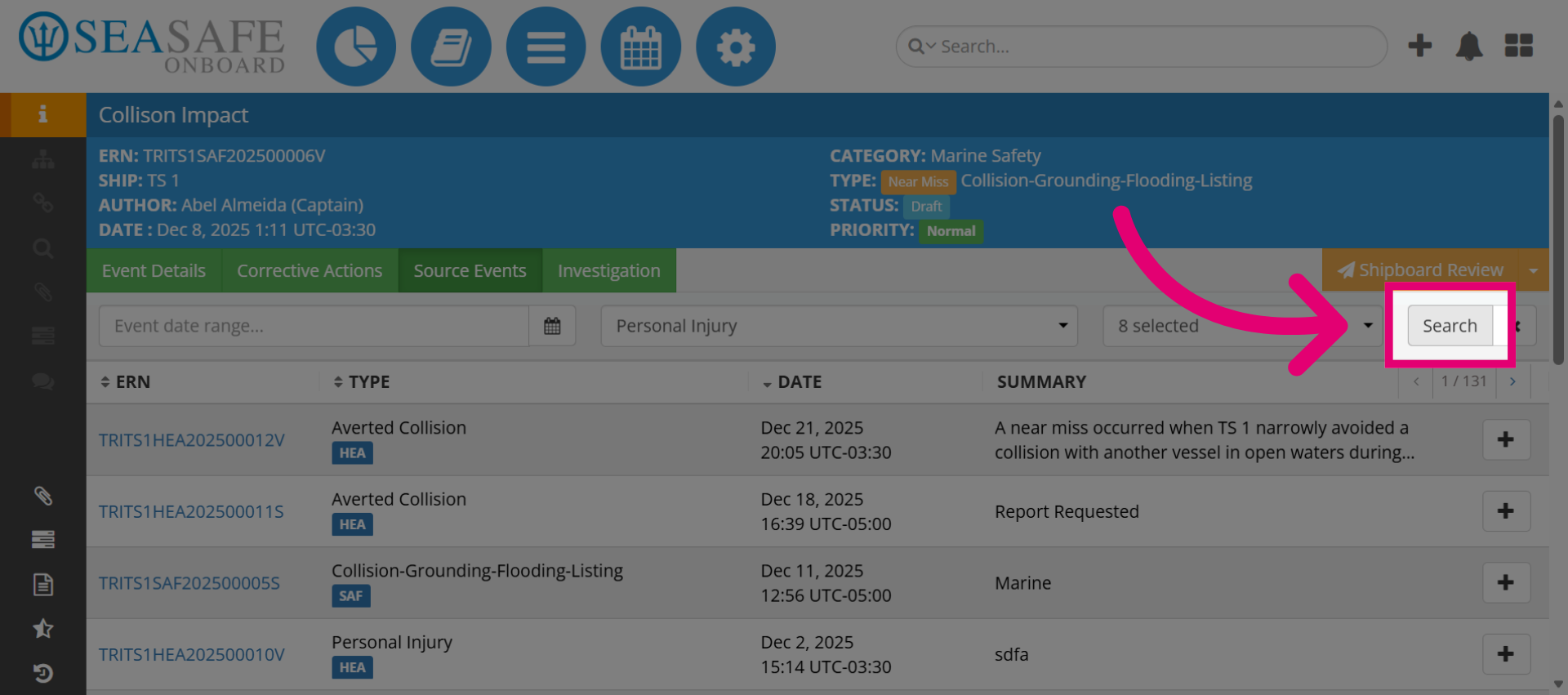Screen dimensions: 1568x695
Task: Click the Event date range field
Action: tap(314, 326)
